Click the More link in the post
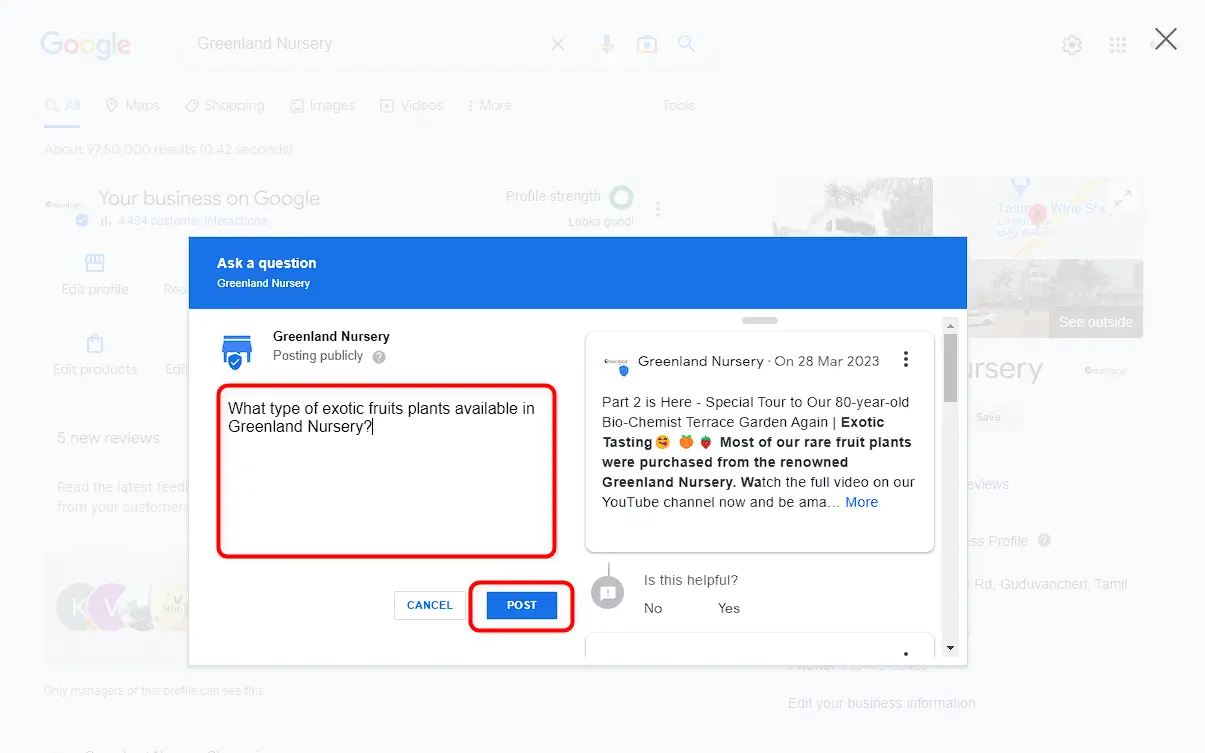The height and width of the screenshot is (753, 1205). pos(861,502)
